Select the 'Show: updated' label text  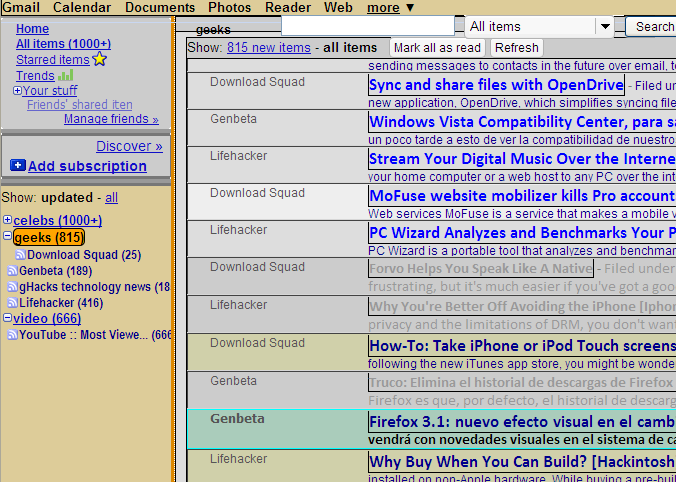[x=47, y=197]
